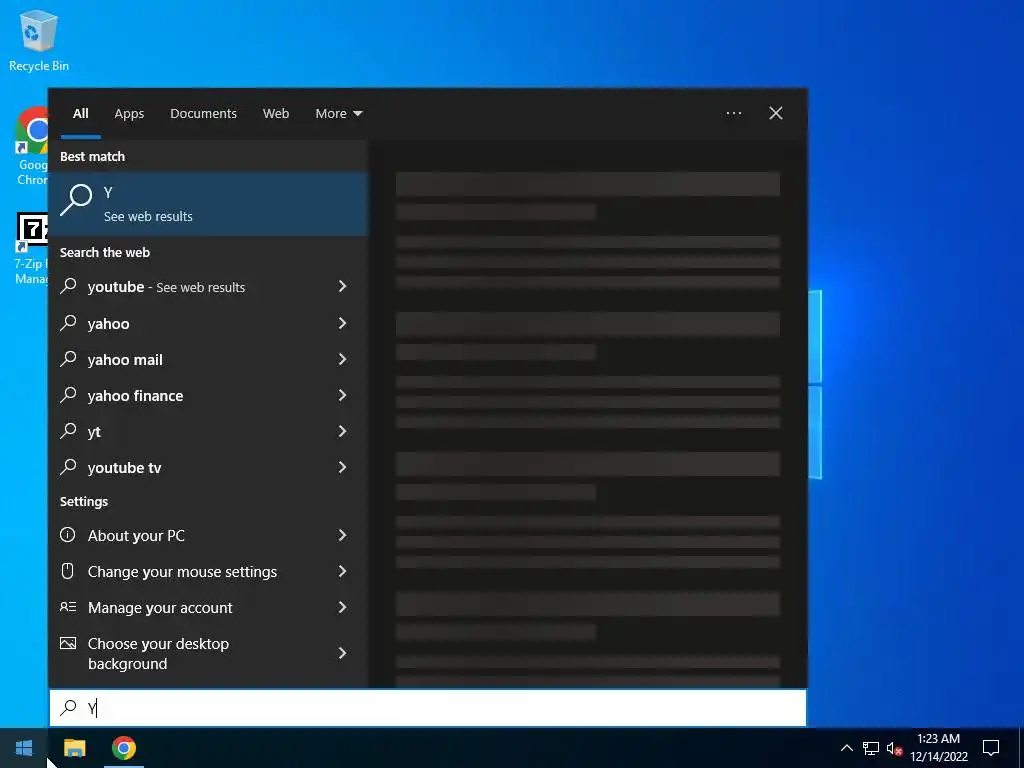Switch to the All search tab

tap(81, 114)
